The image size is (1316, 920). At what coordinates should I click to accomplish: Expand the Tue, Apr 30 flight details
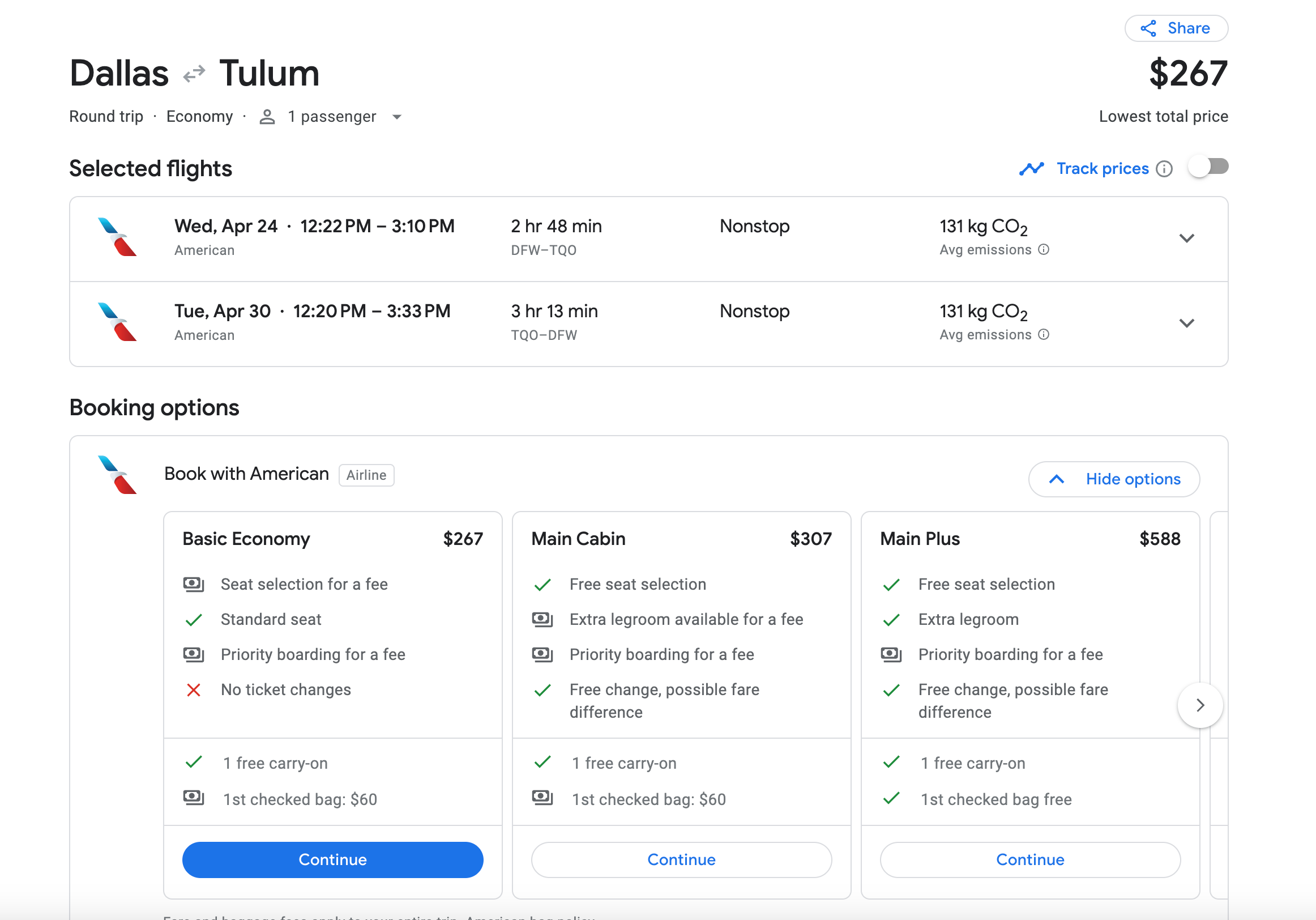click(x=1186, y=323)
